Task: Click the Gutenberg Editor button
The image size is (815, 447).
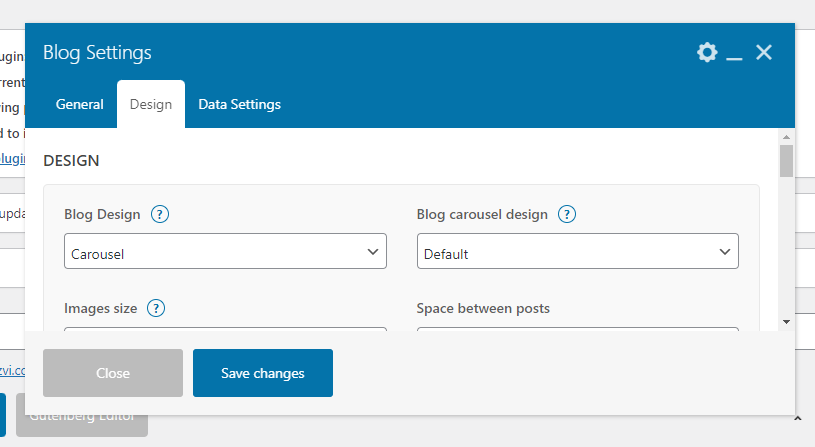Action: pyautogui.click(x=81, y=414)
